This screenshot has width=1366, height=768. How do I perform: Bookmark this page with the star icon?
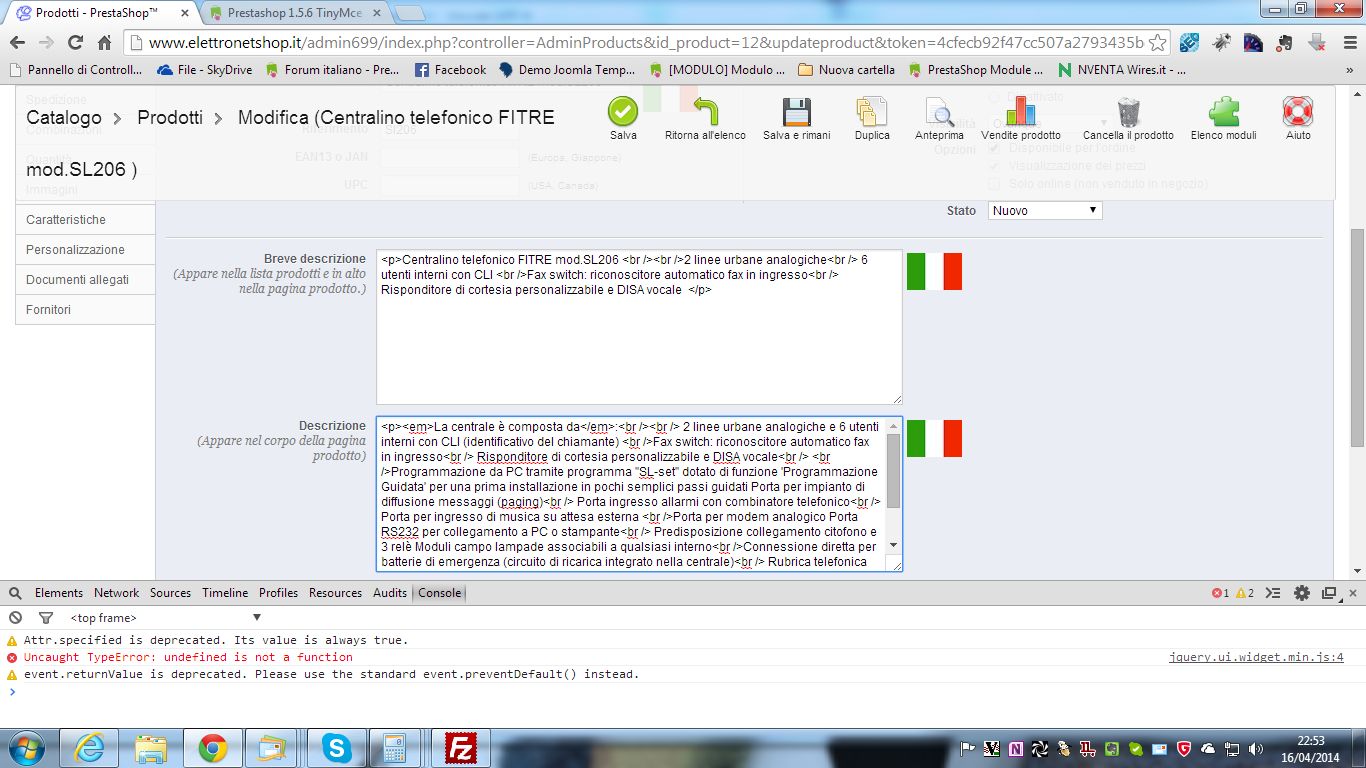tap(1157, 42)
